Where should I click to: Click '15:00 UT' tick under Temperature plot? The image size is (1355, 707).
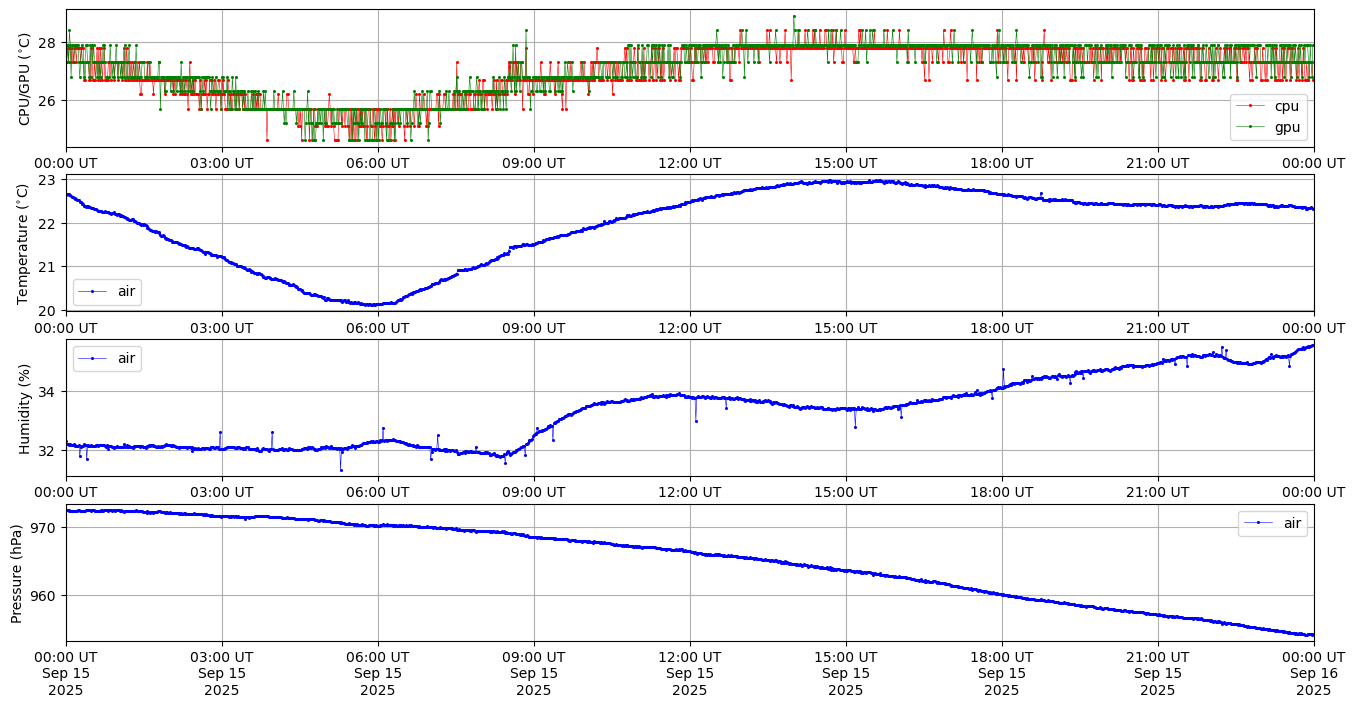point(846,328)
